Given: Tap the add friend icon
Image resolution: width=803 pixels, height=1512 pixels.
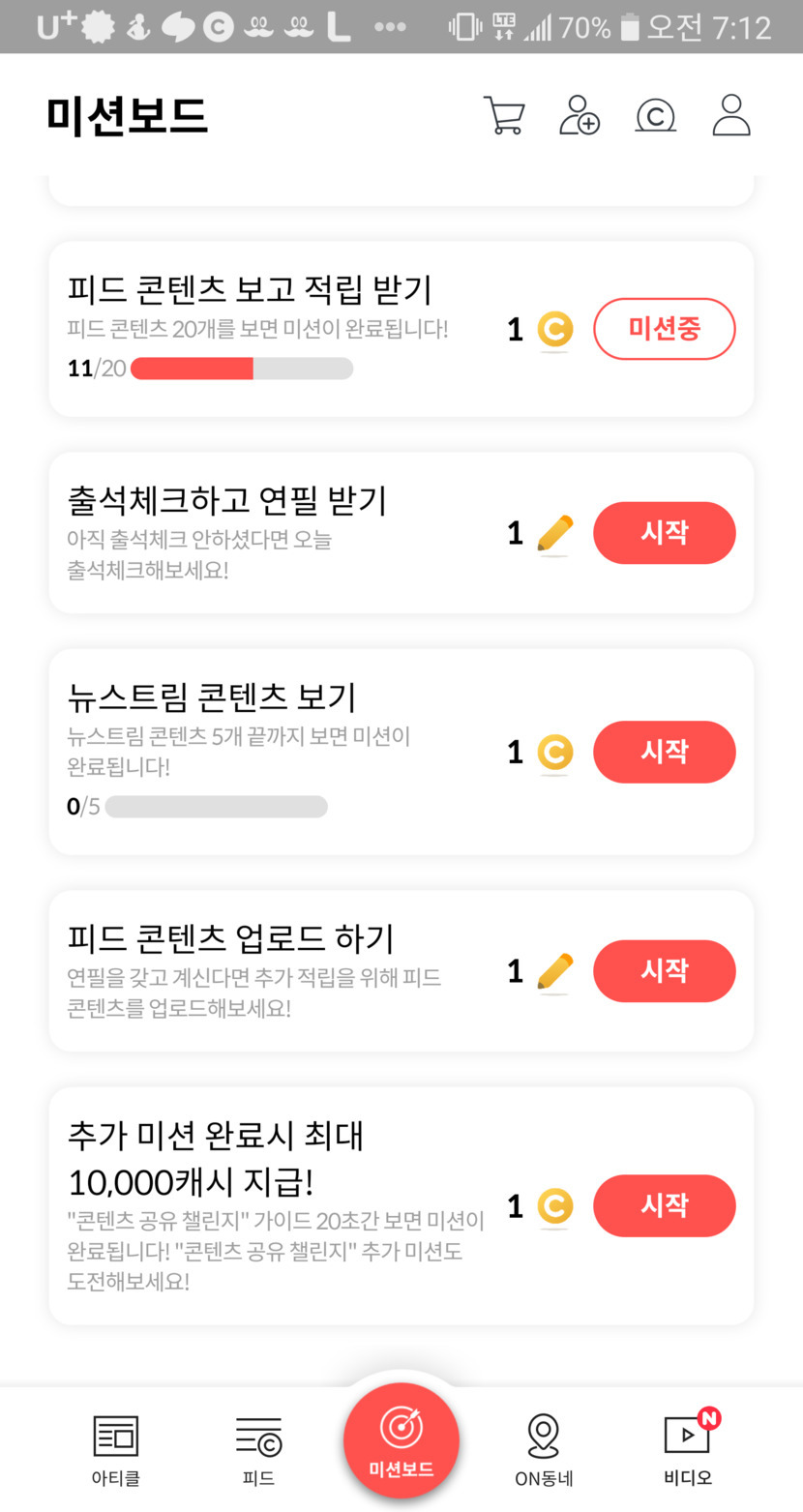Looking at the screenshot, I should point(580,115).
